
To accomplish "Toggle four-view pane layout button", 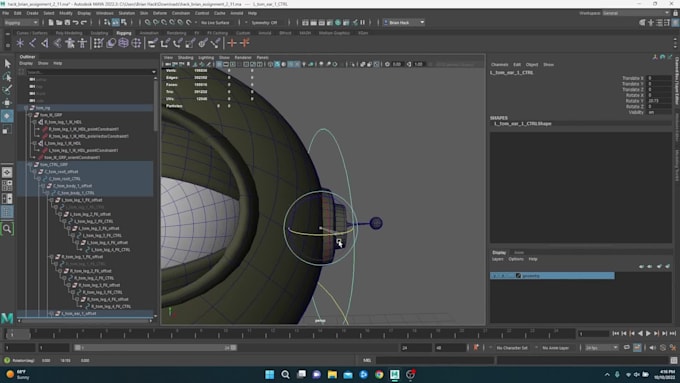I will (x=7, y=185).
